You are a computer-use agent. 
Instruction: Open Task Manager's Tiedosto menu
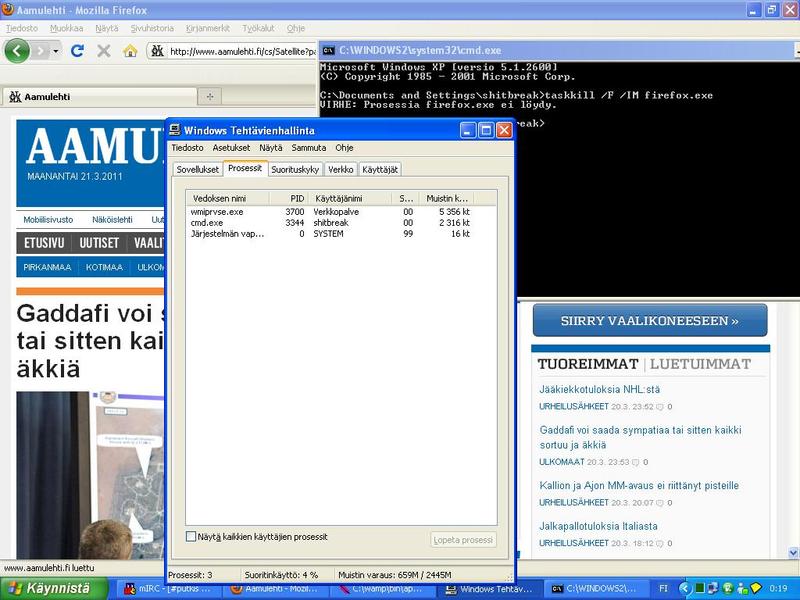coord(187,147)
